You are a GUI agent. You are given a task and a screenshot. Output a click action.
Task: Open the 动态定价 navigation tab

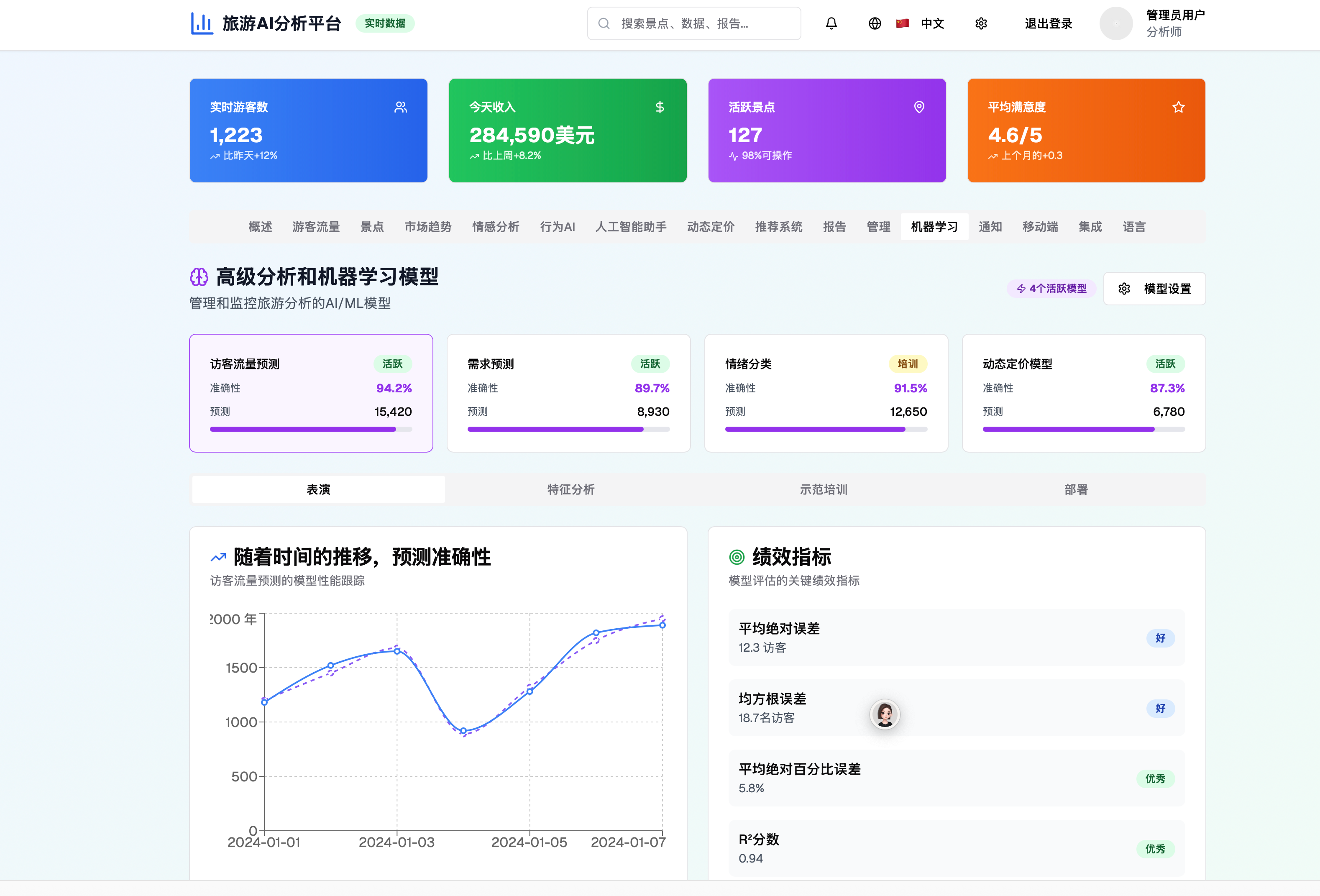click(x=711, y=227)
